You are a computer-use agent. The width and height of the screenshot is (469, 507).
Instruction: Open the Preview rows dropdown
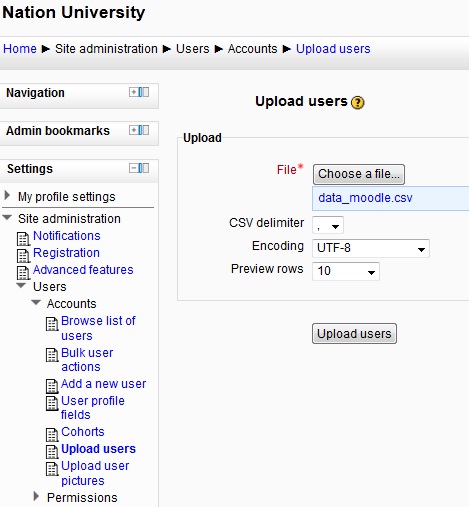click(346, 271)
